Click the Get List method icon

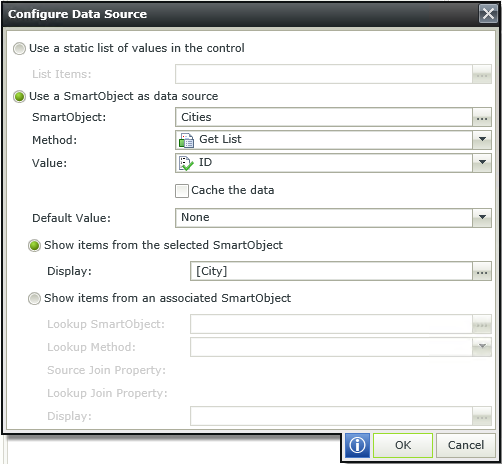(x=186, y=140)
